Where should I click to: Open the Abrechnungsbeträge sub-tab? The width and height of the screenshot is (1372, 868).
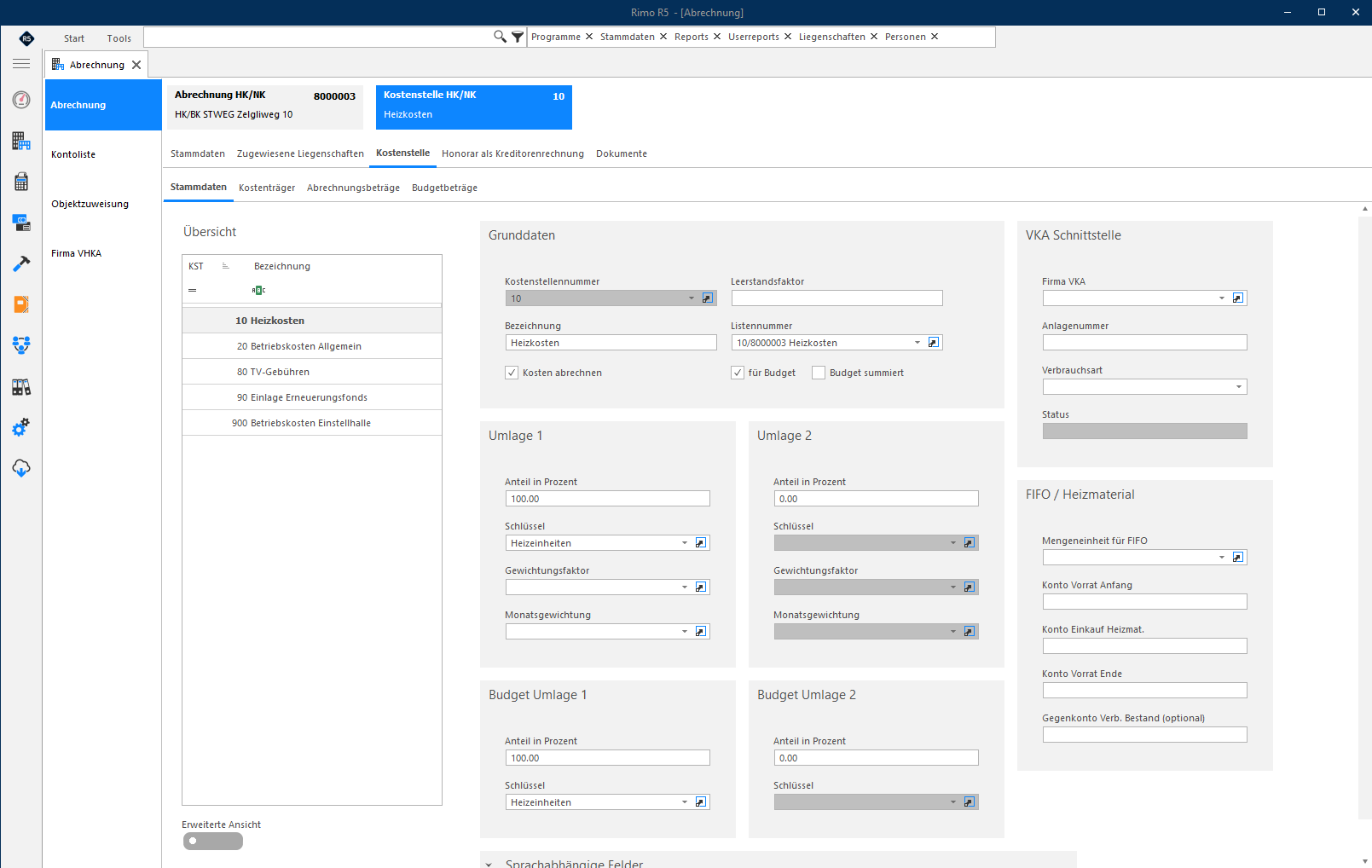(353, 188)
